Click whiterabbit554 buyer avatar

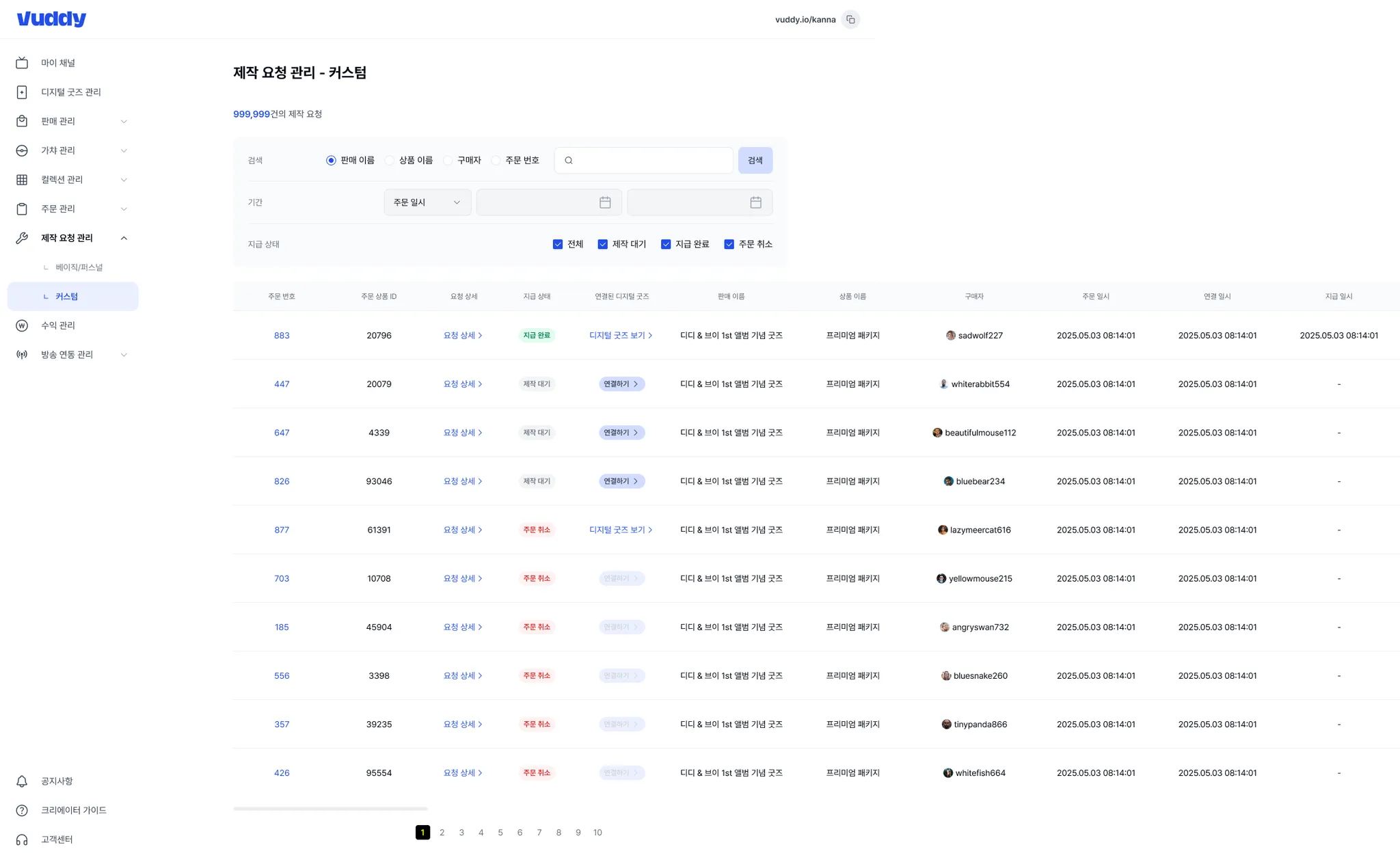pos(943,384)
